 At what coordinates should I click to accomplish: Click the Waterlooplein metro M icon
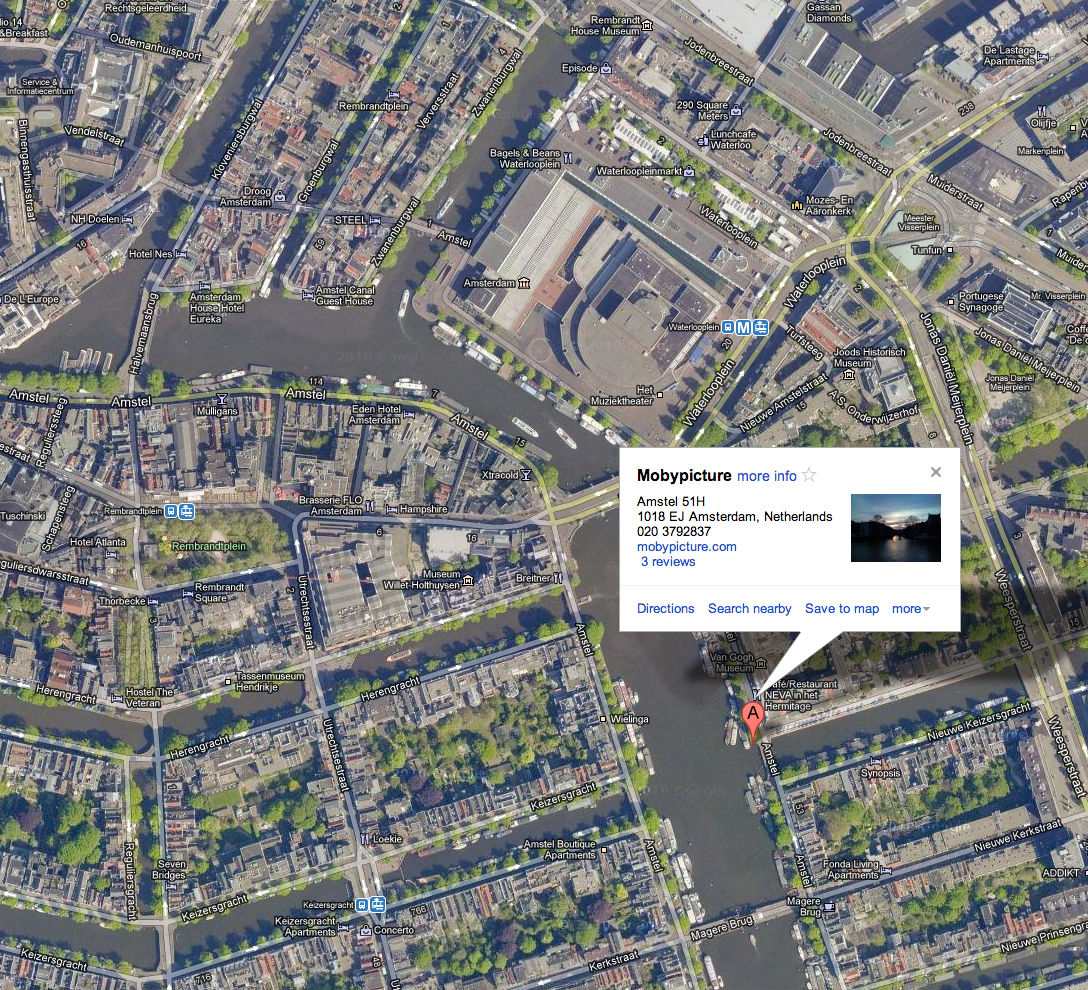744,327
